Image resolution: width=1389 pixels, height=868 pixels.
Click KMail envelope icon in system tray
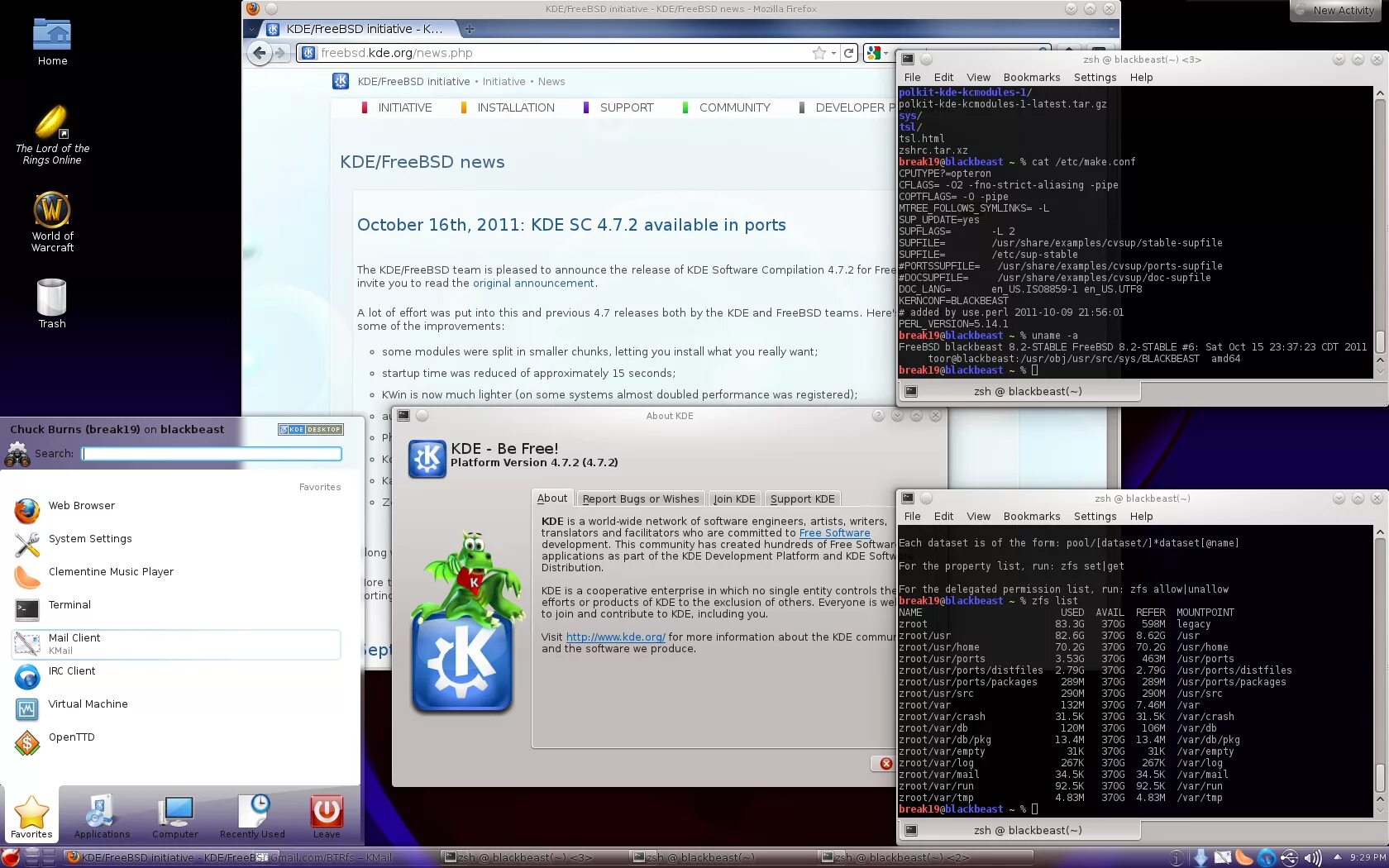(x=1222, y=858)
